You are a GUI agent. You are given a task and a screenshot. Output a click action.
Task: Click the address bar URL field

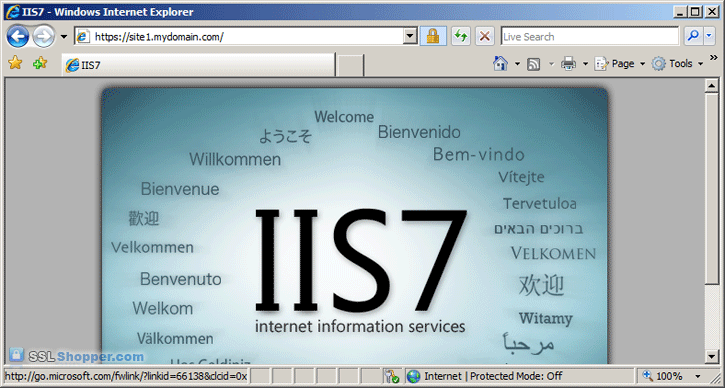[x=240, y=37]
